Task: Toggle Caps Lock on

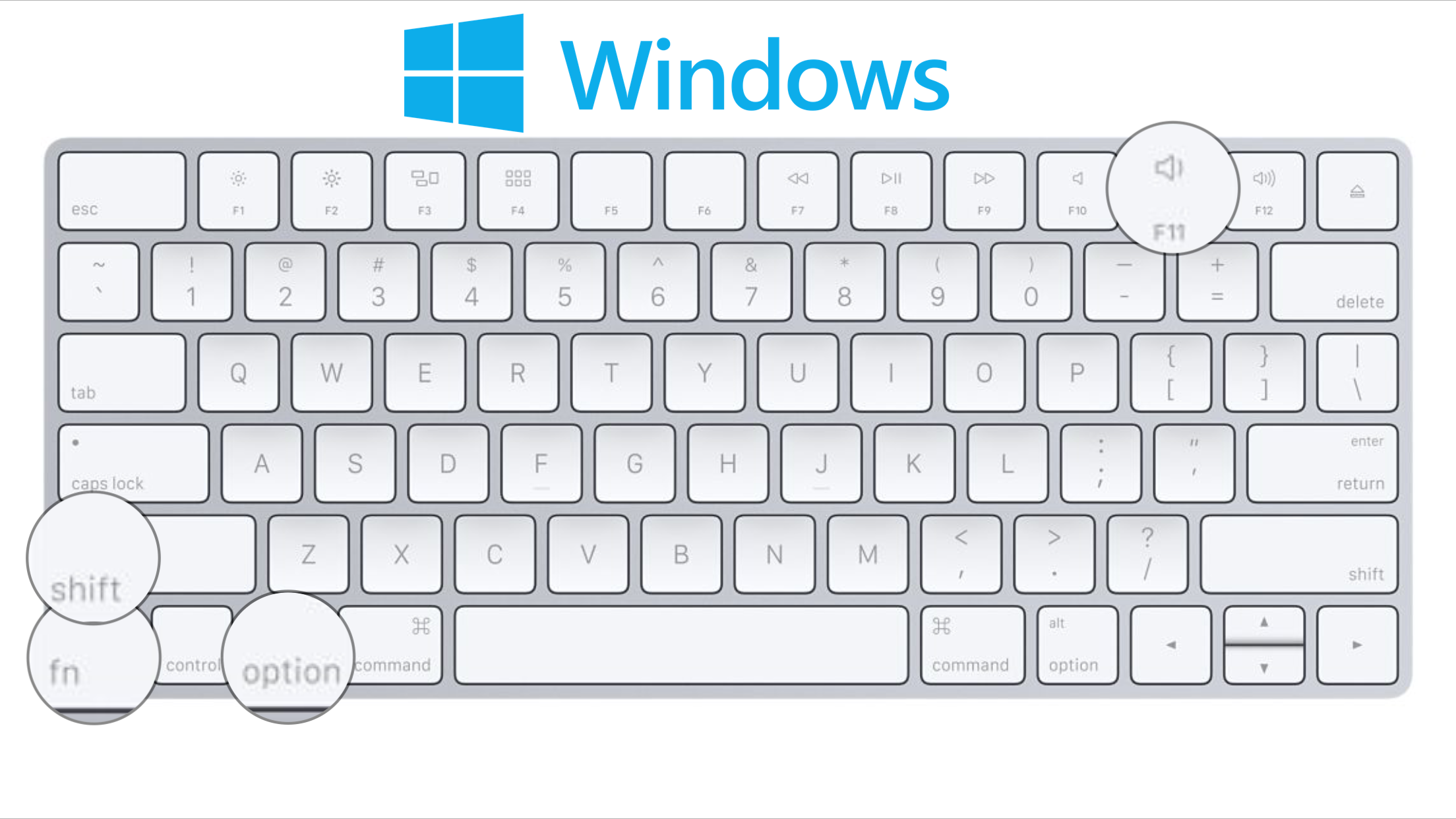Action: pyautogui.click(x=135, y=462)
